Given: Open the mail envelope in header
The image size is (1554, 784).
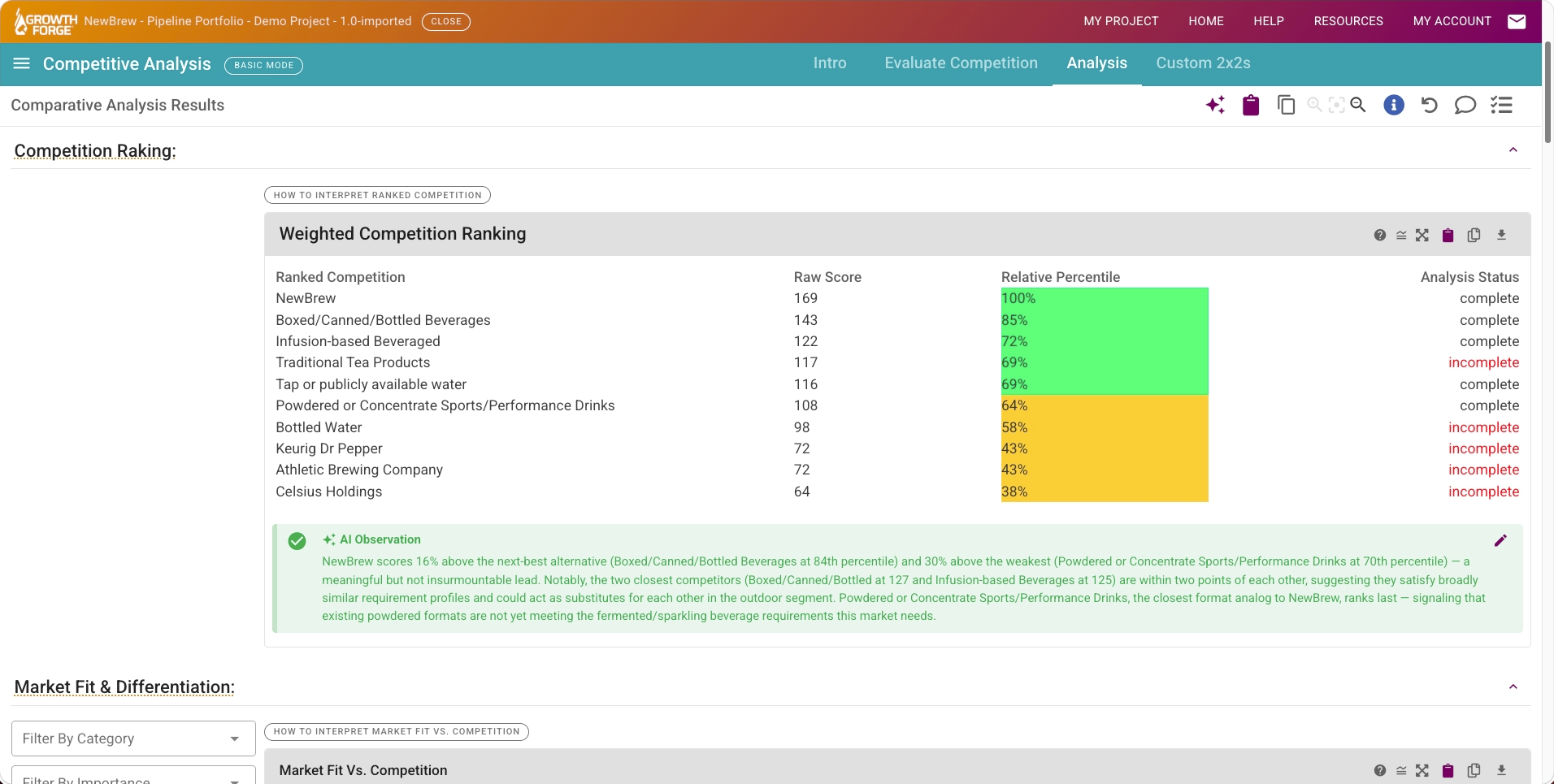Looking at the screenshot, I should tap(1517, 21).
